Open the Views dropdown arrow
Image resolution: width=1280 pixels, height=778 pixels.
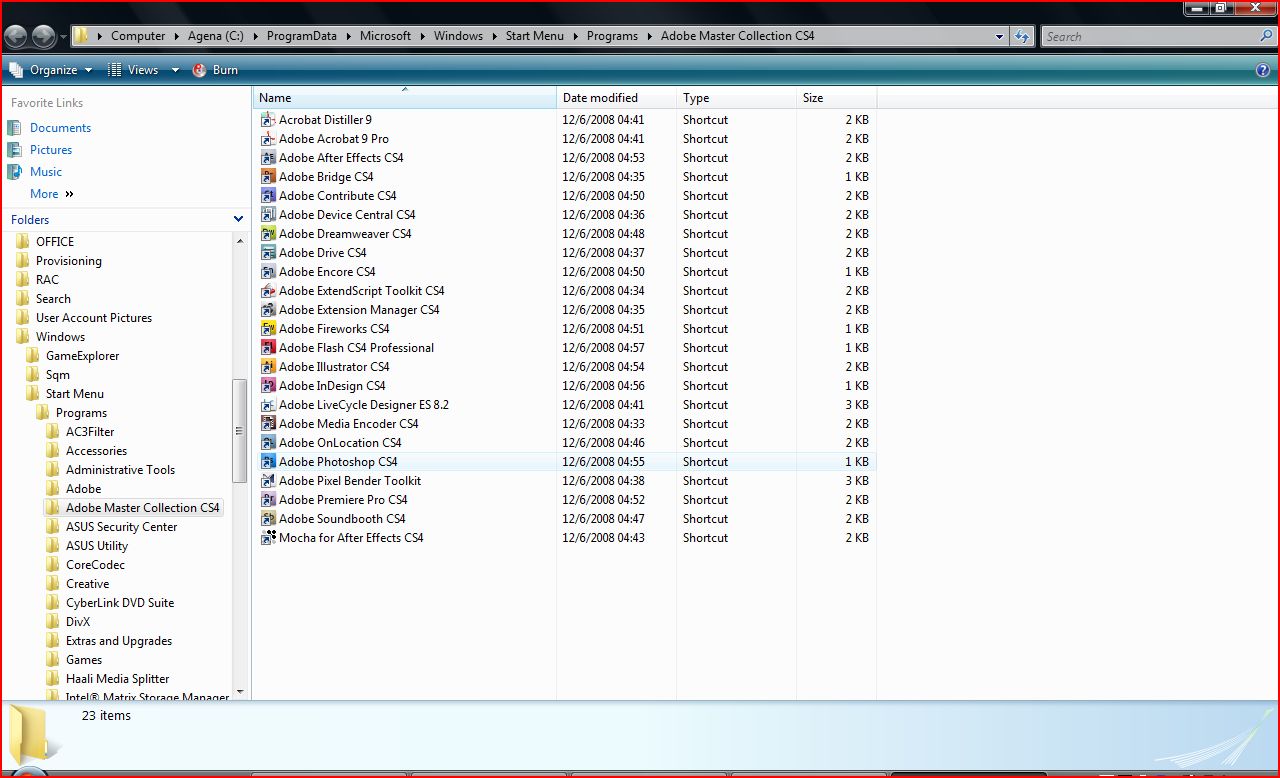pos(175,70)
